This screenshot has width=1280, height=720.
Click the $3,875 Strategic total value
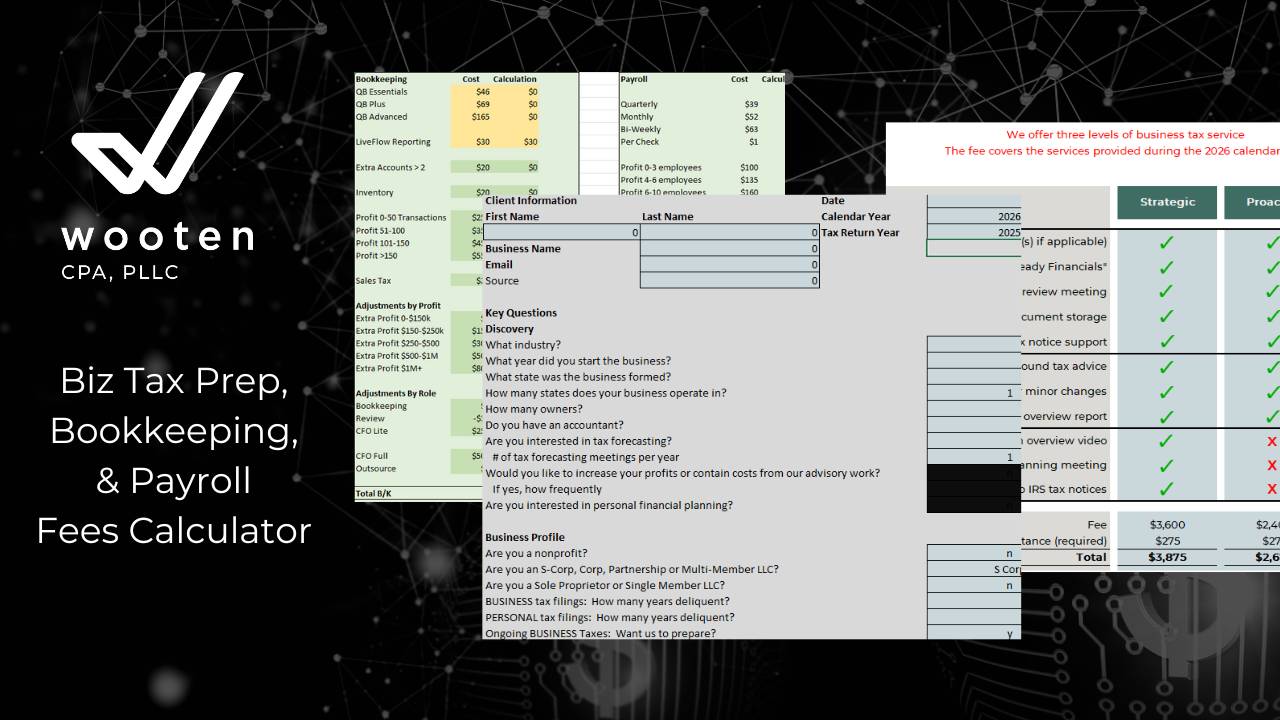1167,557
